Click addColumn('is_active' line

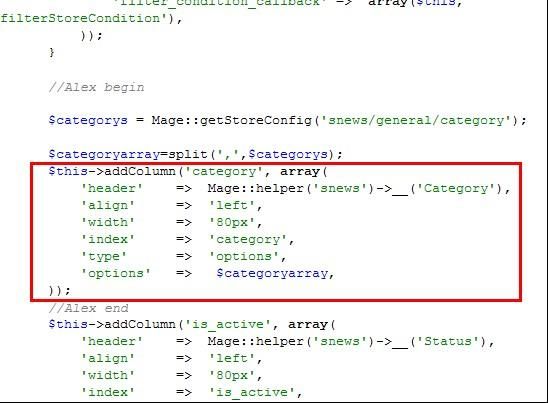tap(192, 324)
